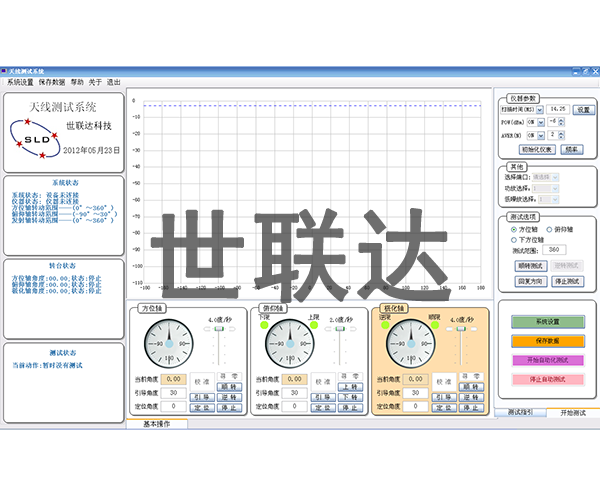Viewport: 600px width, 487px height.
Task: Click the 频率 button
Action: [x=572, y=150]
